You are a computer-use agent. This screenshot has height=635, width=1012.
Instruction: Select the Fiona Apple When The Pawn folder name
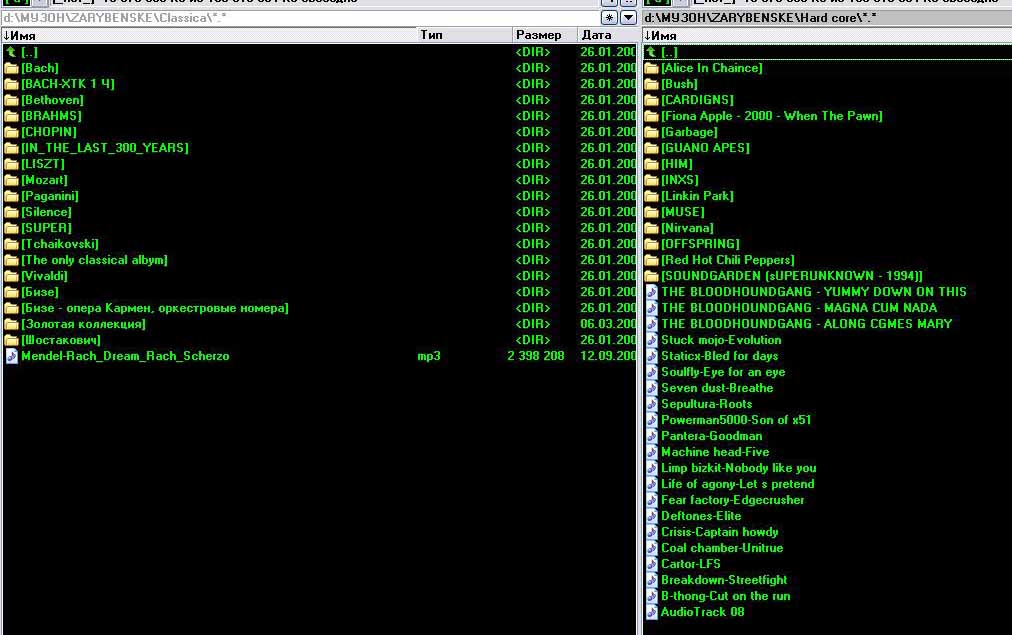[x=772, y=116]
